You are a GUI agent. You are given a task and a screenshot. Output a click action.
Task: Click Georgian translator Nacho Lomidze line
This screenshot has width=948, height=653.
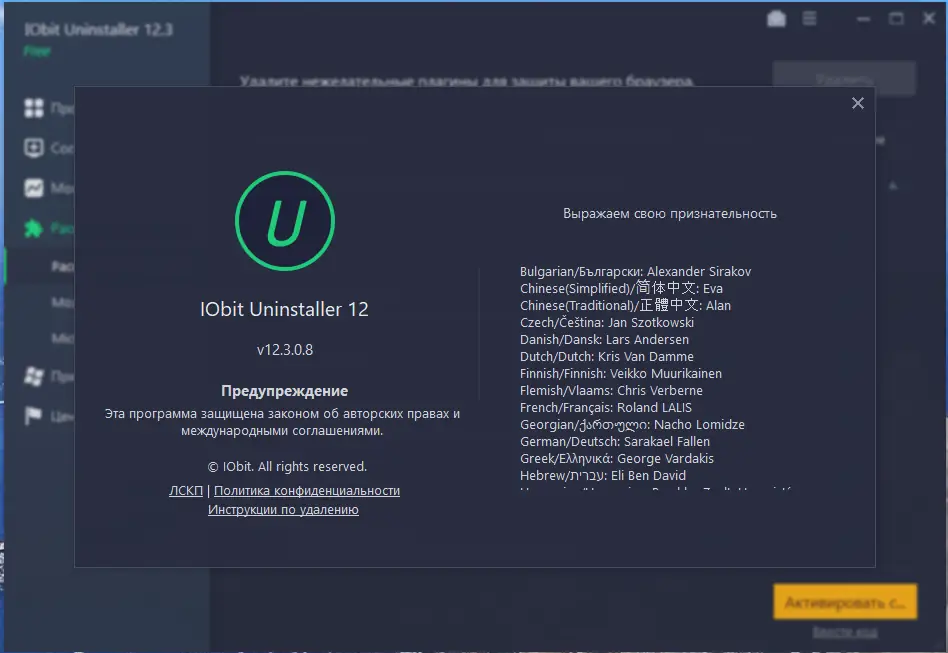click(x=632, y=424)
